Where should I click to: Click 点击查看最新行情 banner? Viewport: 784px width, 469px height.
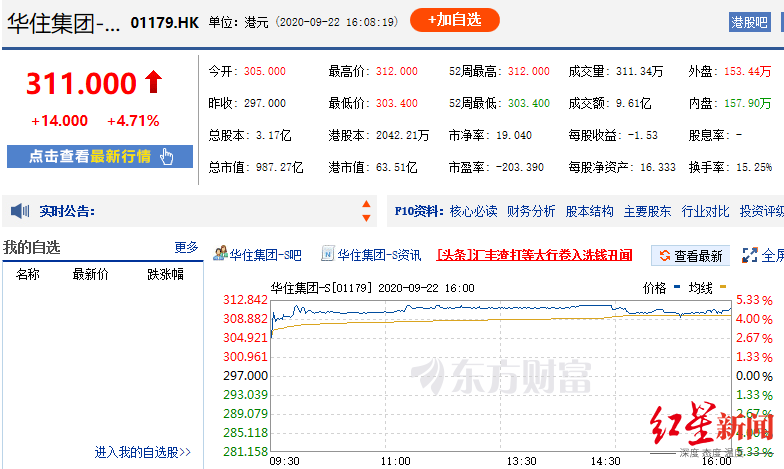(x=100, y=156)
